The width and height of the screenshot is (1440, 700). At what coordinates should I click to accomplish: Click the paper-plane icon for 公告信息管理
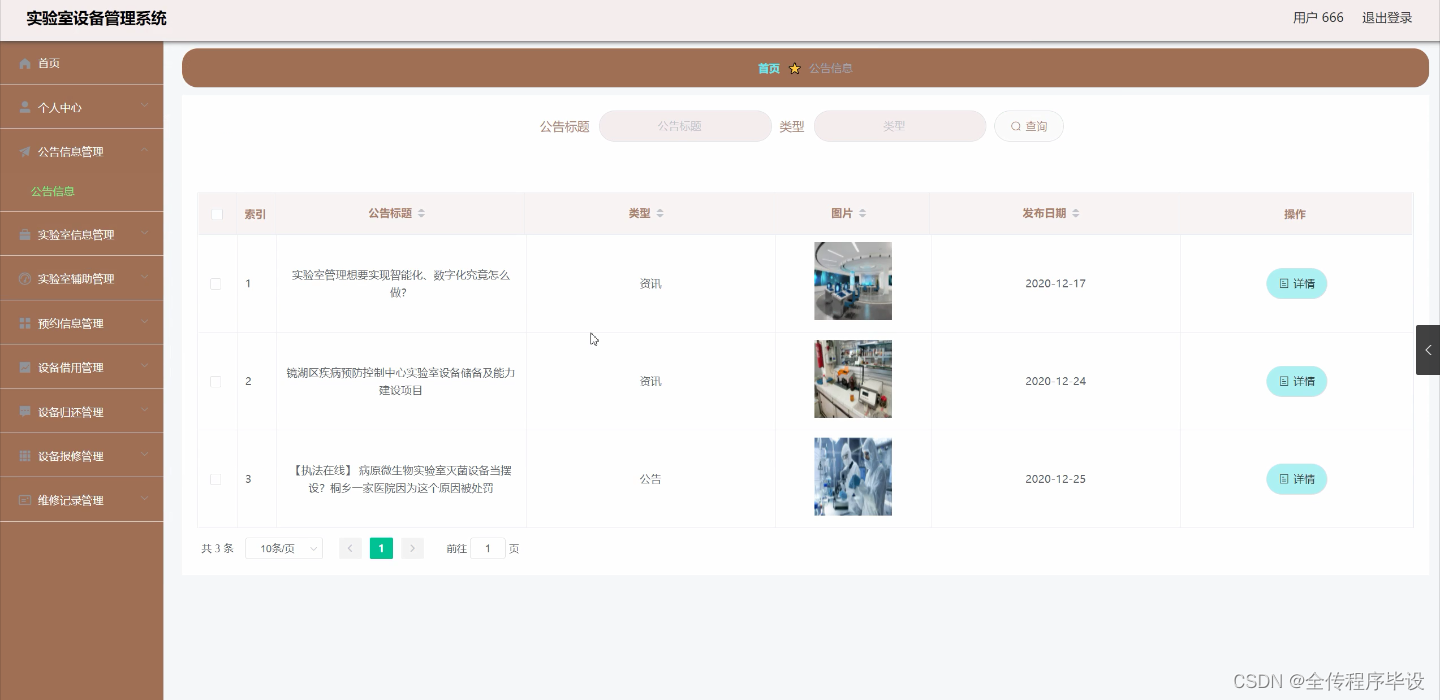click(x=24, y=151)
